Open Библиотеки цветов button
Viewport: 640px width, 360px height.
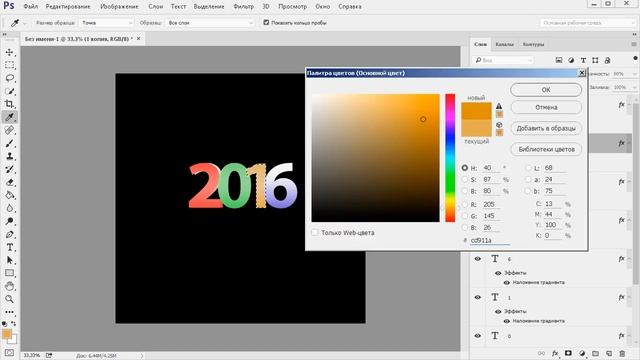[x=546, y=149]
